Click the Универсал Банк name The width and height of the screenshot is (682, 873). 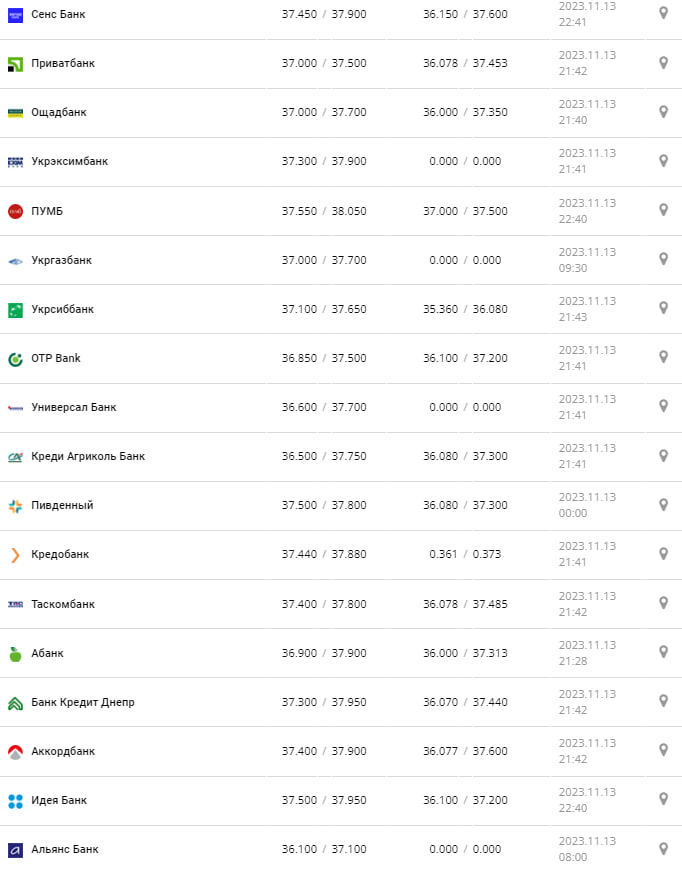(x=74, y=407)
